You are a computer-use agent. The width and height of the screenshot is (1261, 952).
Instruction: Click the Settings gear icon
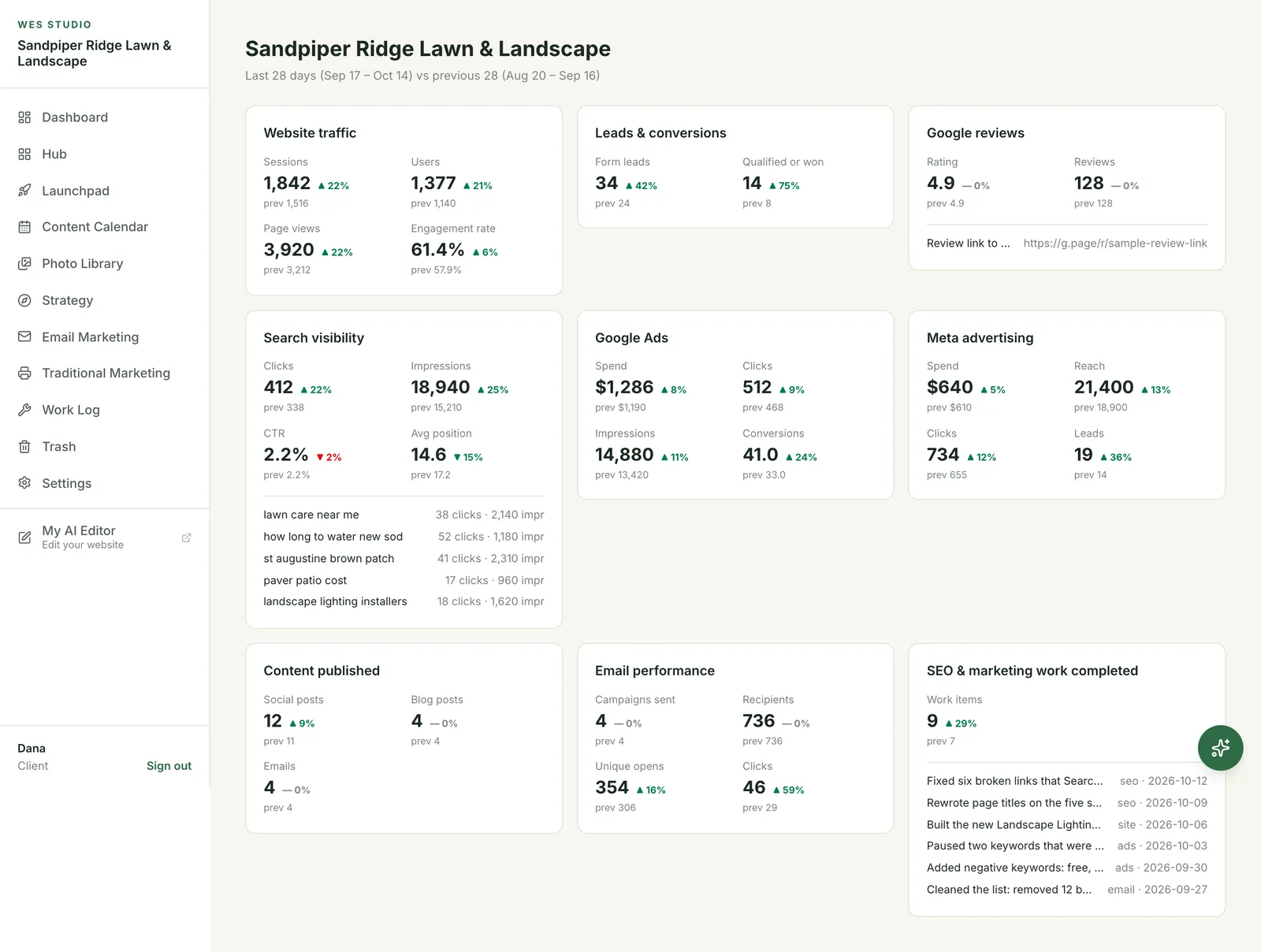(24, 483)
